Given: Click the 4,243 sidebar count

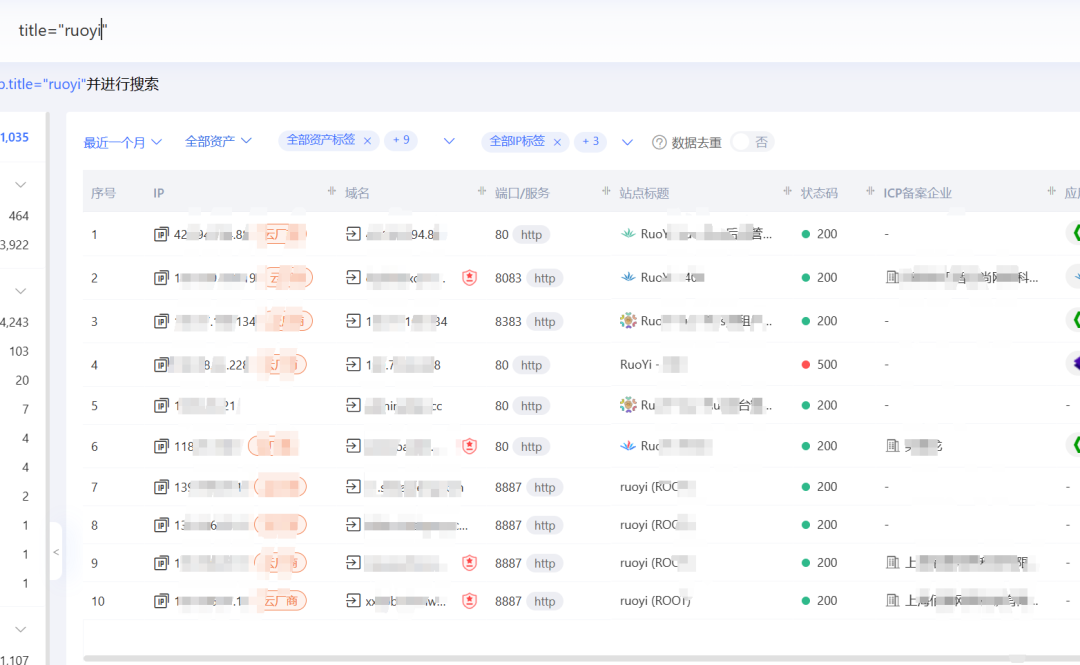Looking at the screenshot, I should point(14,323).
